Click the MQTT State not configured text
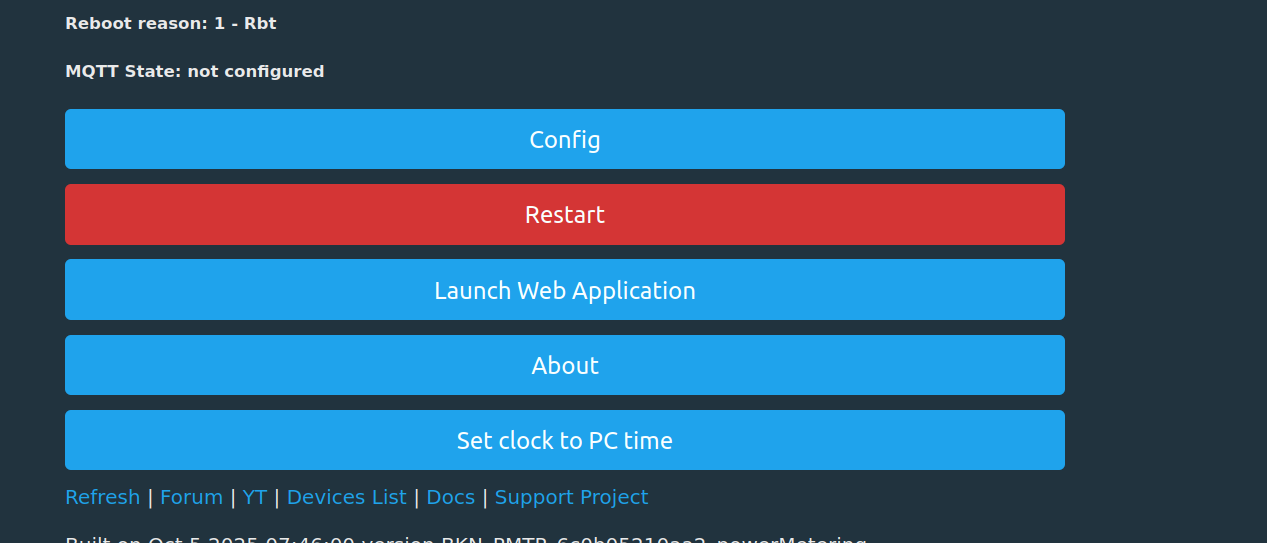 coord(195,71)
